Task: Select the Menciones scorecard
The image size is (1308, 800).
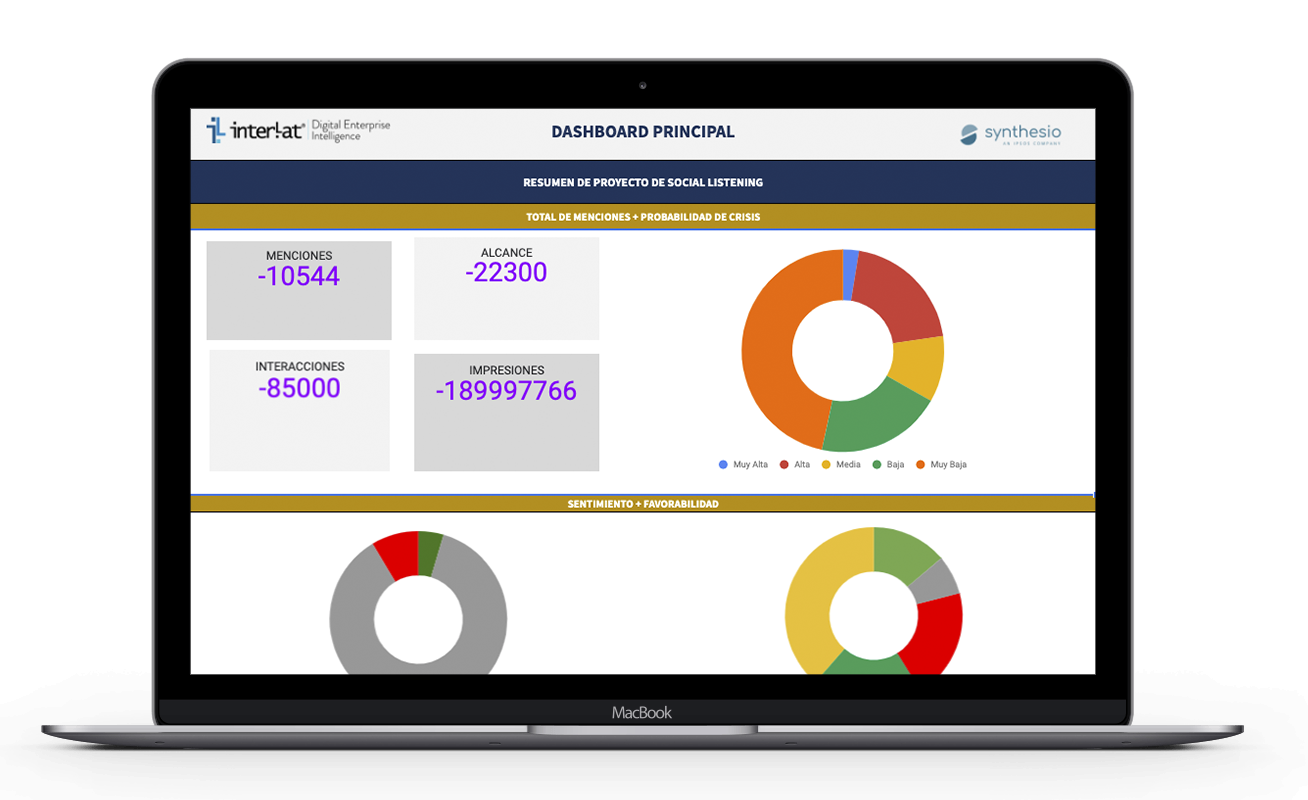Action: (x=299, y=290)
